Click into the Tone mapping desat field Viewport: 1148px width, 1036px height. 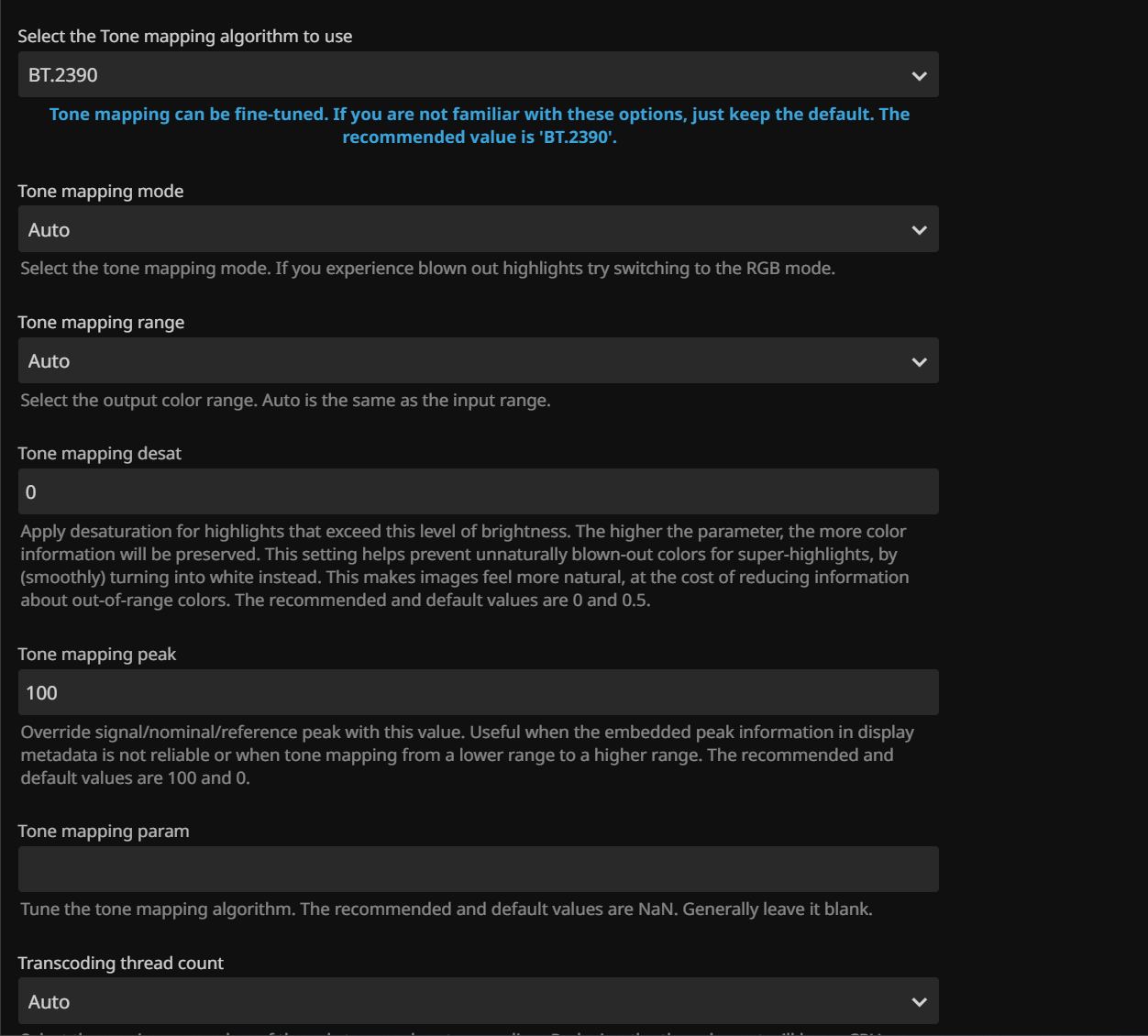tap(478, 492)
